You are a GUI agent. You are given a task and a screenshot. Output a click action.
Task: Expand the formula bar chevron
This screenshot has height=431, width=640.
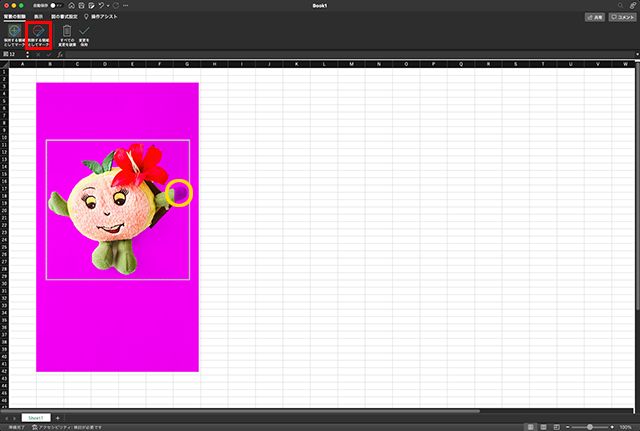point(634,54)
